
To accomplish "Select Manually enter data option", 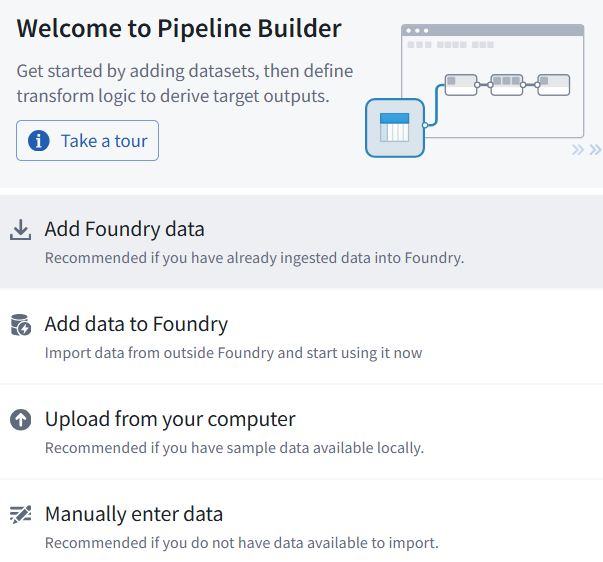I will pyautogui.click(x=302, y=521).
